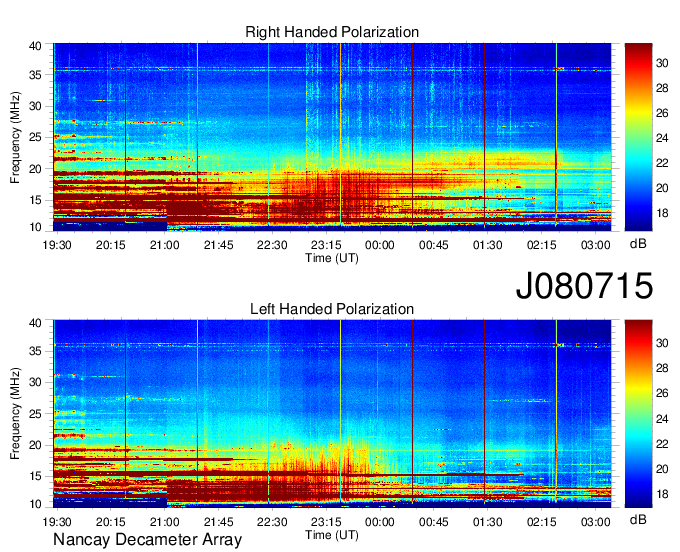This screenshot has height=552, width=680.
Task: Click the 20 MHz tick of Right Handed plot
Action: pos(35,169)
